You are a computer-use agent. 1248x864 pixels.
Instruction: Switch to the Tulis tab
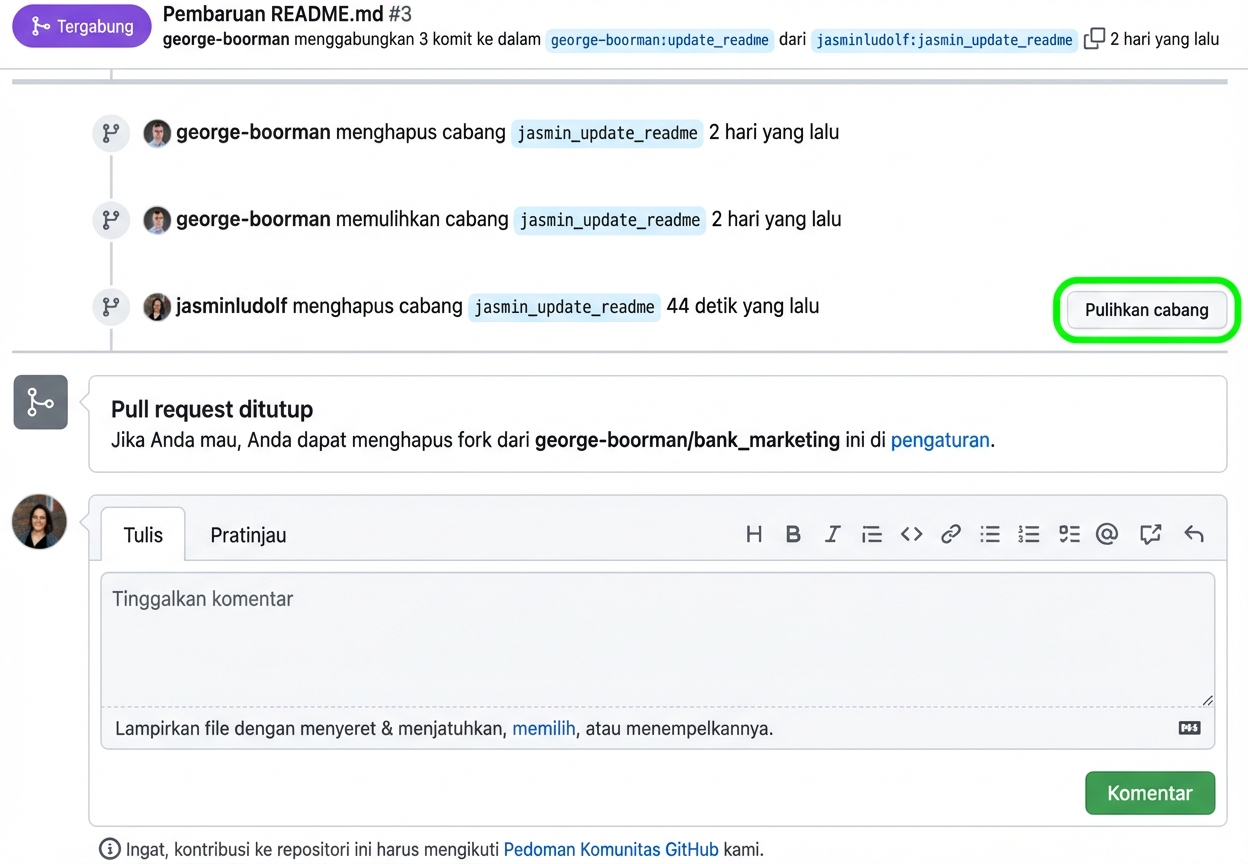click(143, 535)
